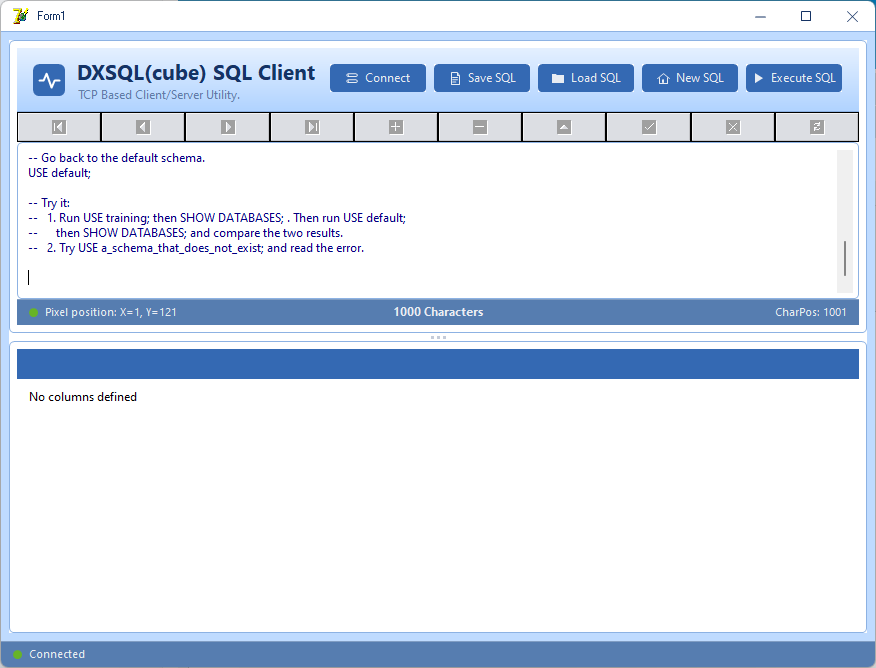Viewport: 876px width, 668px height.
Task: Refresh data with the refresh navigator button
Action: point(817,127)
